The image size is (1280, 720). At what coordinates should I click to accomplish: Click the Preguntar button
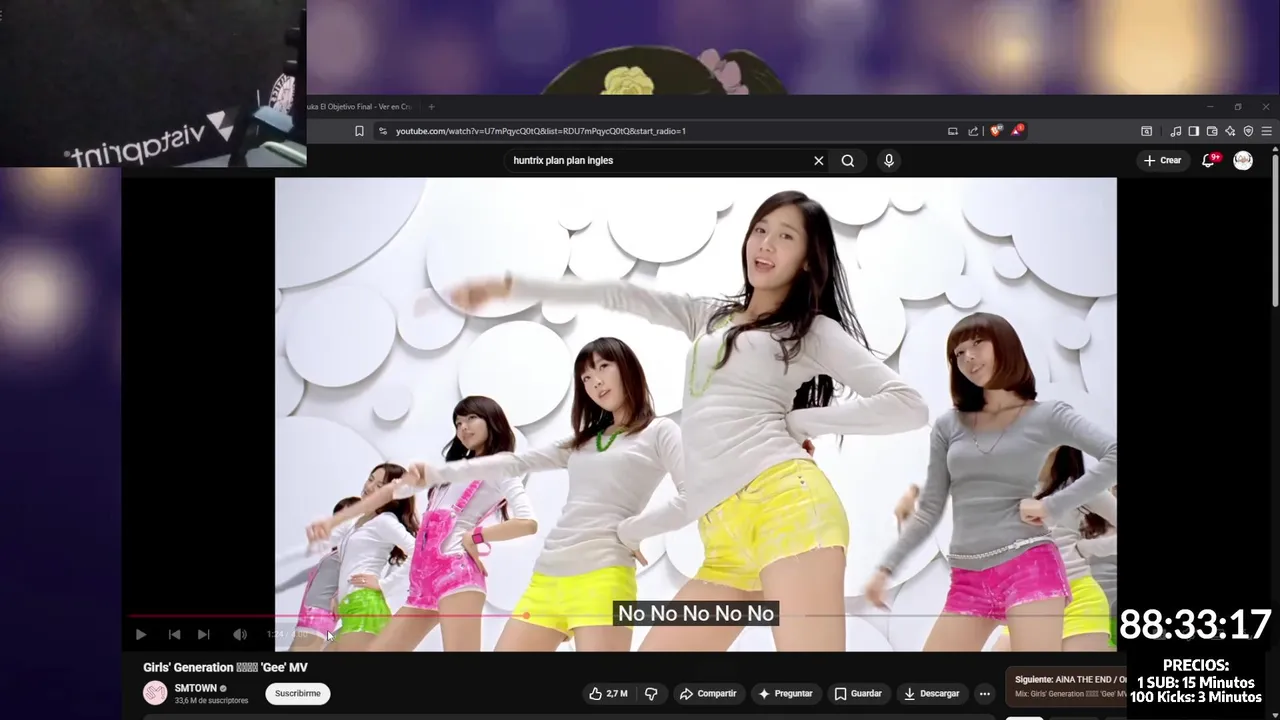coord(785,693)
